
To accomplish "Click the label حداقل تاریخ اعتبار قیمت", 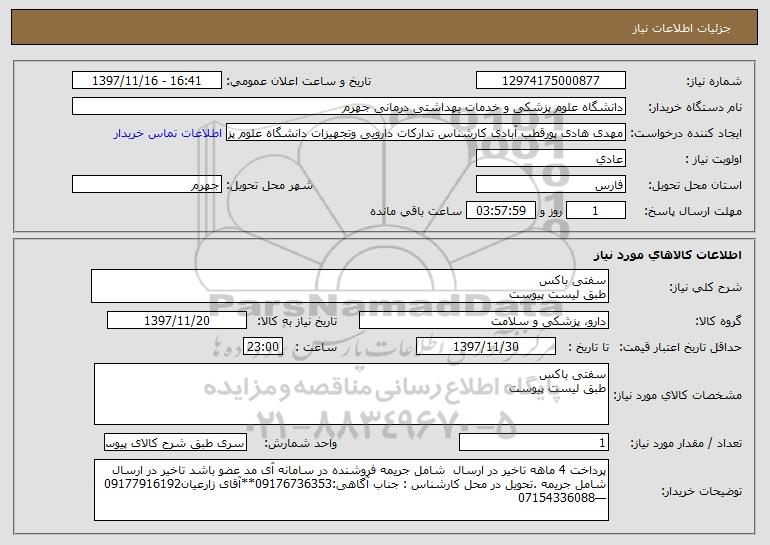I will click(x=680, y=347).
